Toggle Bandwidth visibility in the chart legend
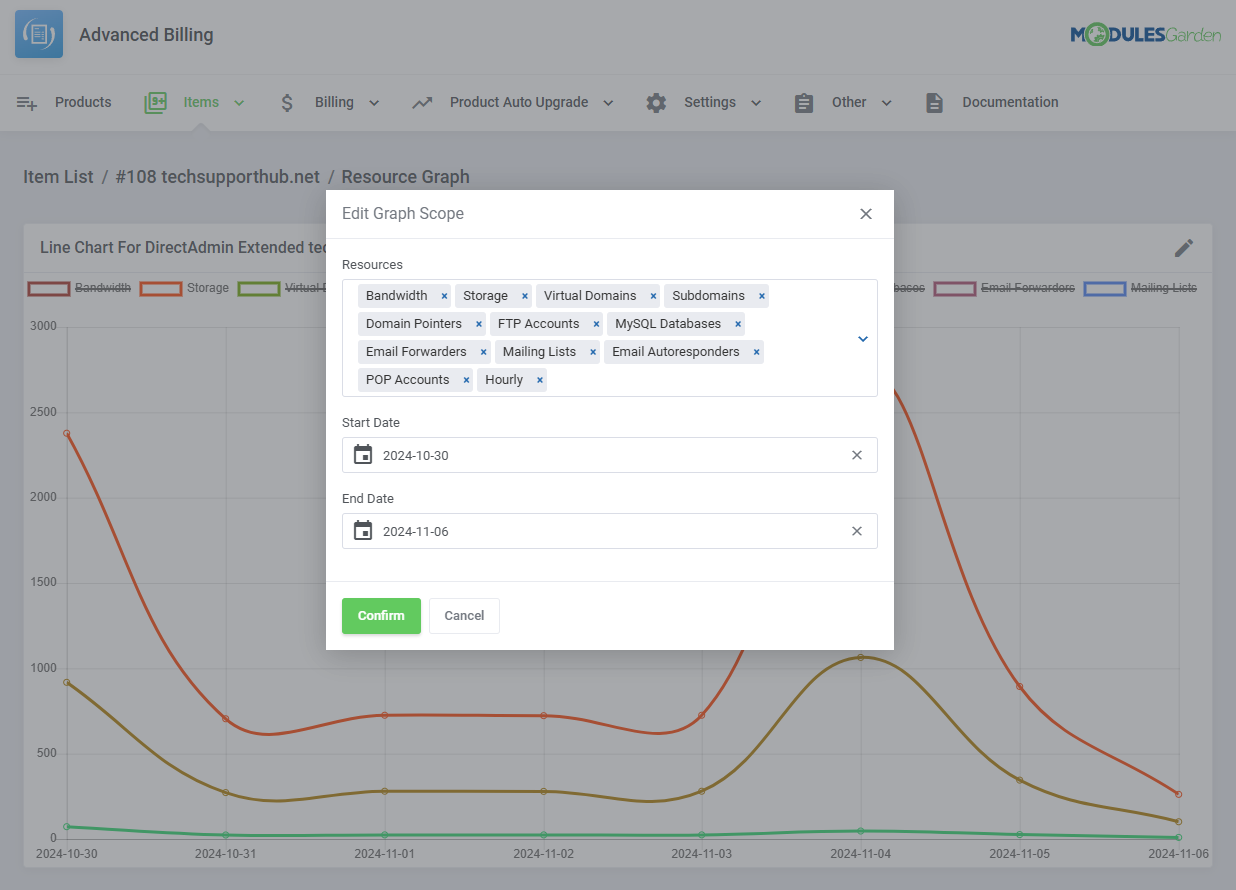The image size is (1236, 890). coord(104,288)
